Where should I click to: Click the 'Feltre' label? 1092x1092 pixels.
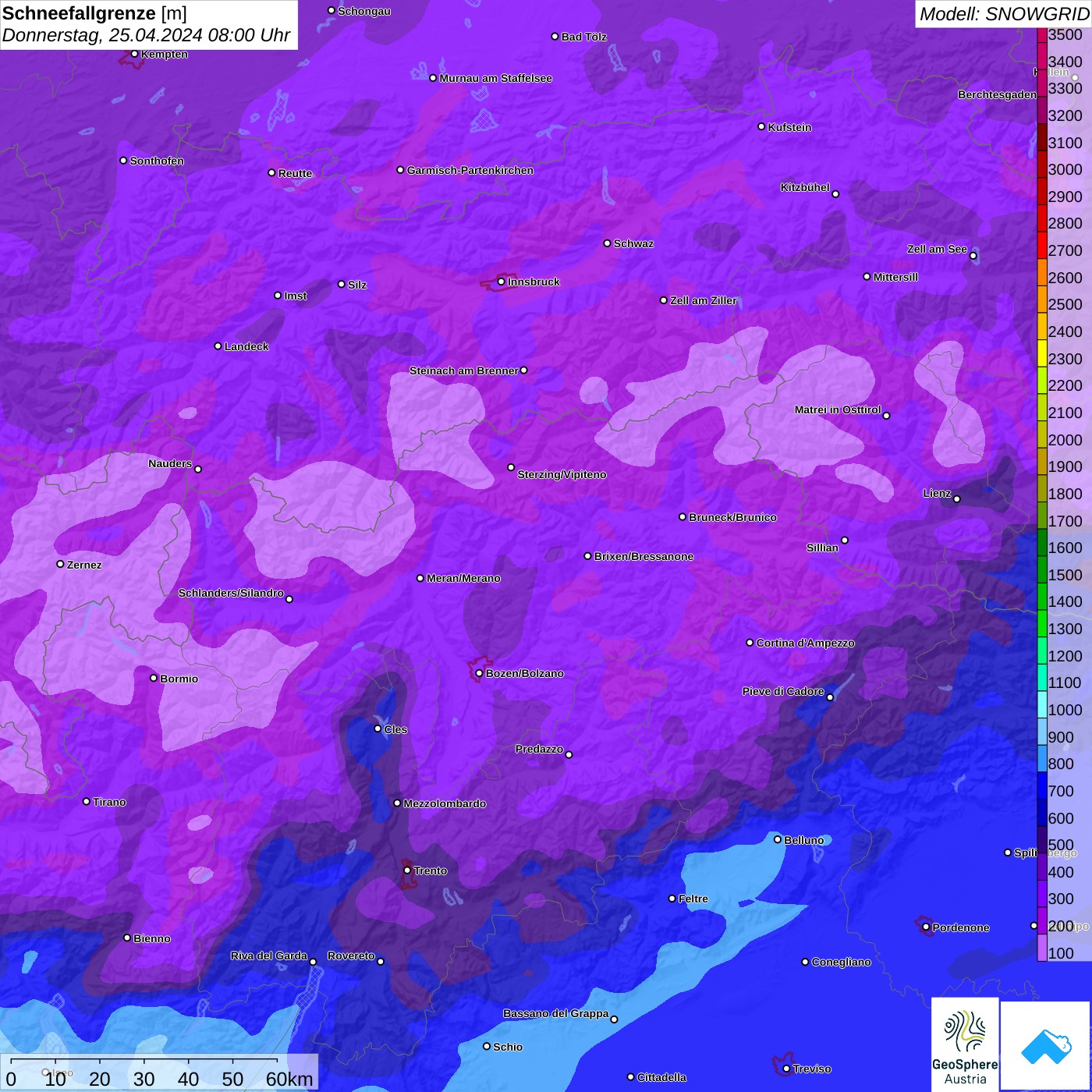click(x=693, y=899)
